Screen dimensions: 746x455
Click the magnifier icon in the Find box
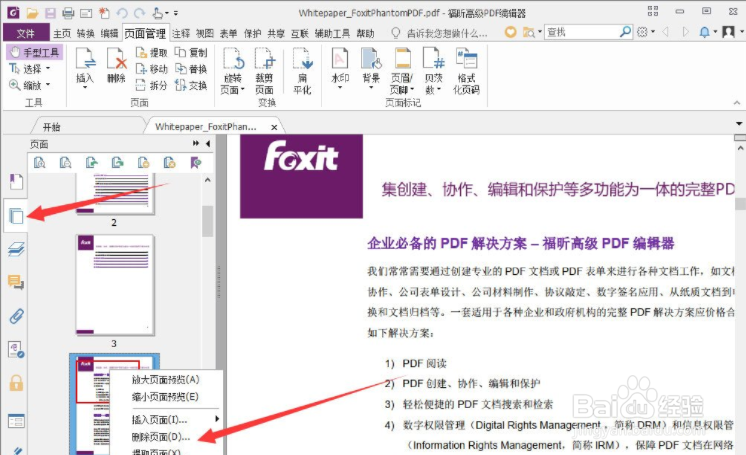tap(626, 31)
